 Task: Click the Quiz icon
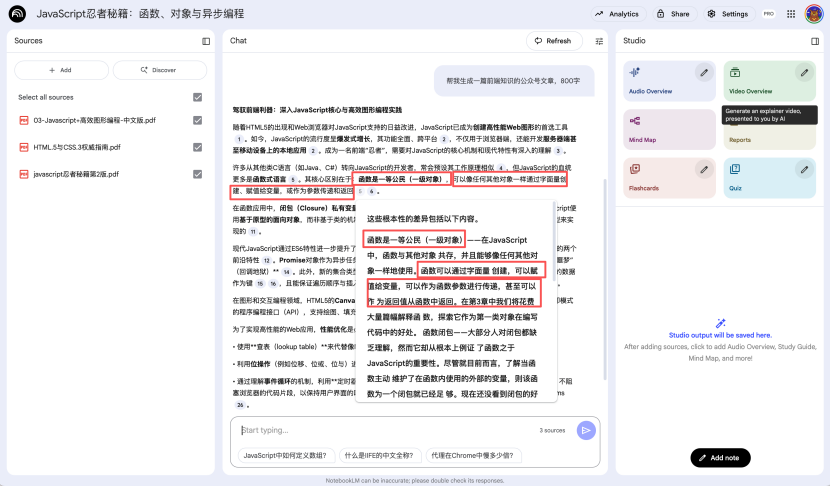coord(735,169)
